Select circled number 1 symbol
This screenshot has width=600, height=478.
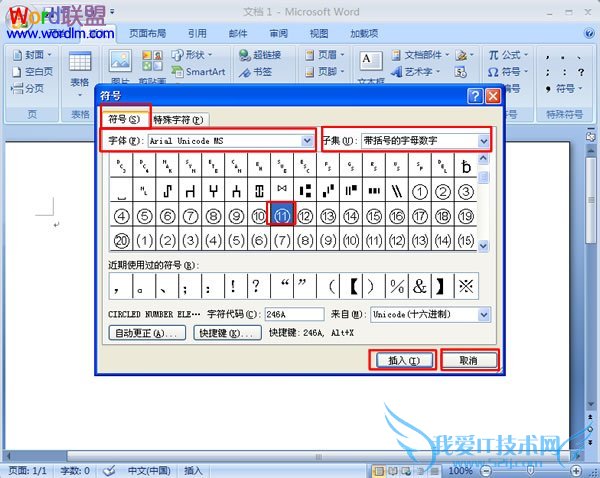click(x=420, y=191)
